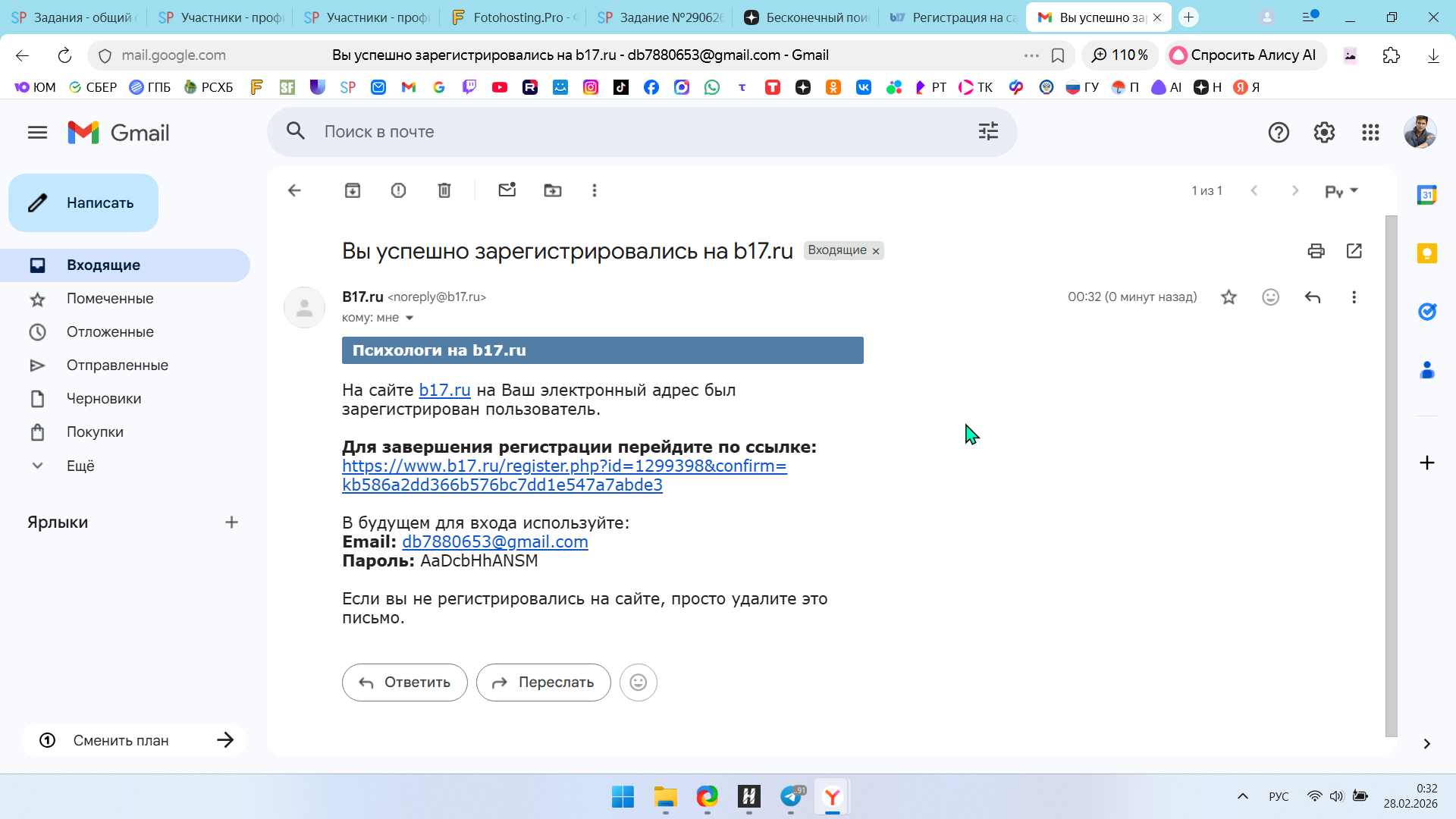Image resolution: width=1456 pixels, height=819 pixels.
Task: Open the Google apps grid
Action: 1370,133
